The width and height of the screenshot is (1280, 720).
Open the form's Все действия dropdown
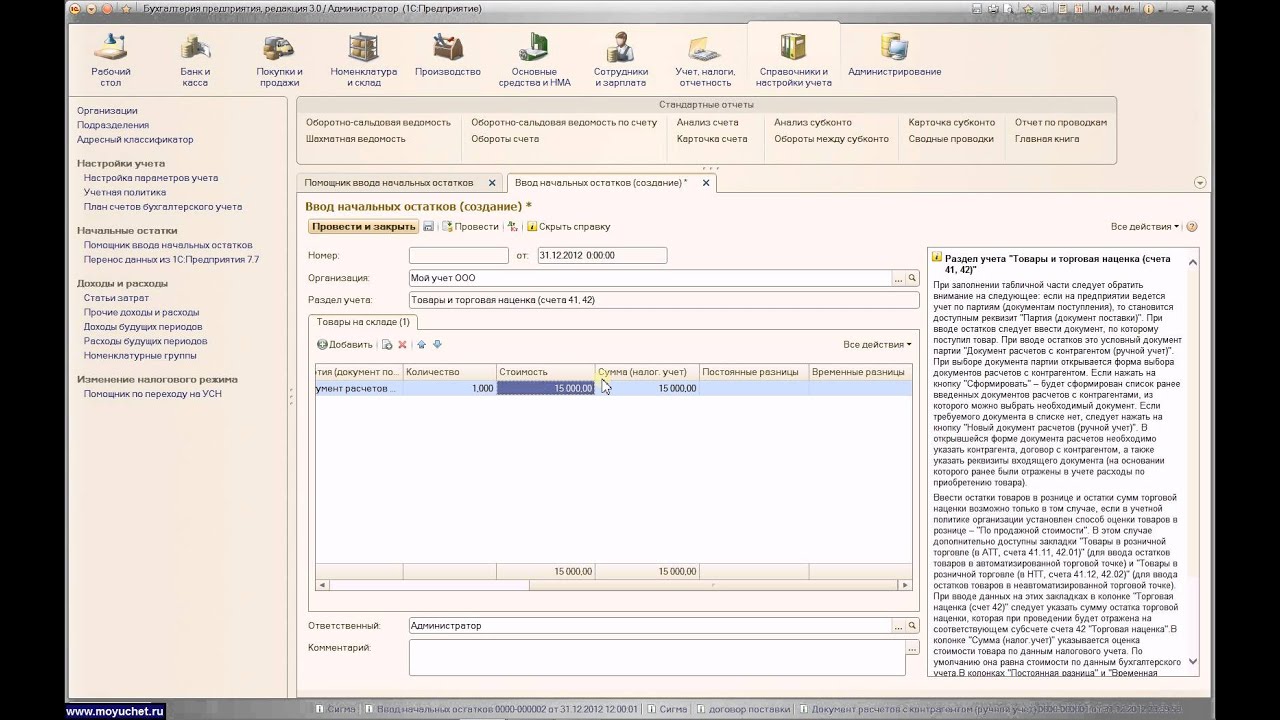(x=1145, y=227)
